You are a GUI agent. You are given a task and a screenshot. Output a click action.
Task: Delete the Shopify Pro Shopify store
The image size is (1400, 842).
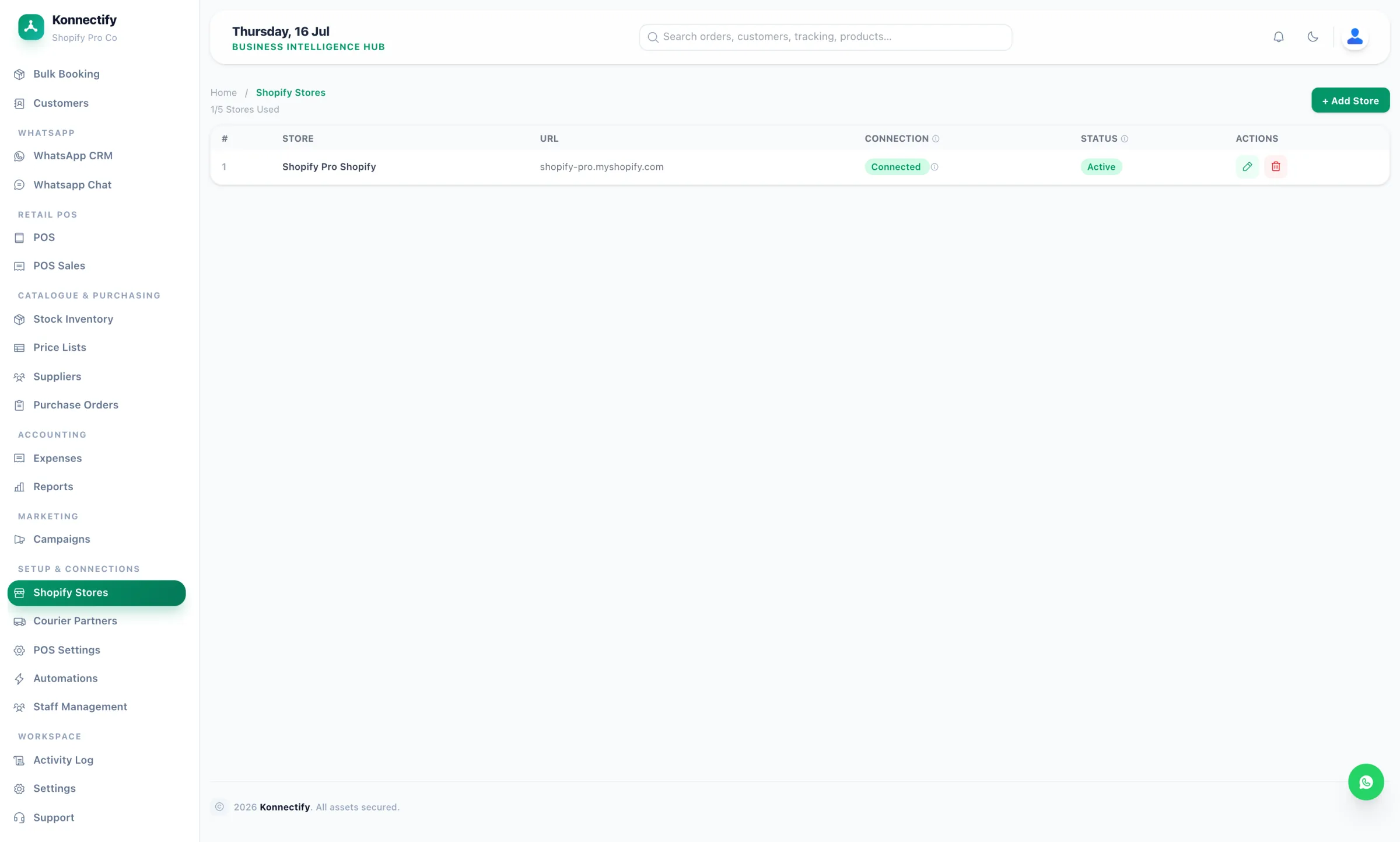tap(1275, 167)
